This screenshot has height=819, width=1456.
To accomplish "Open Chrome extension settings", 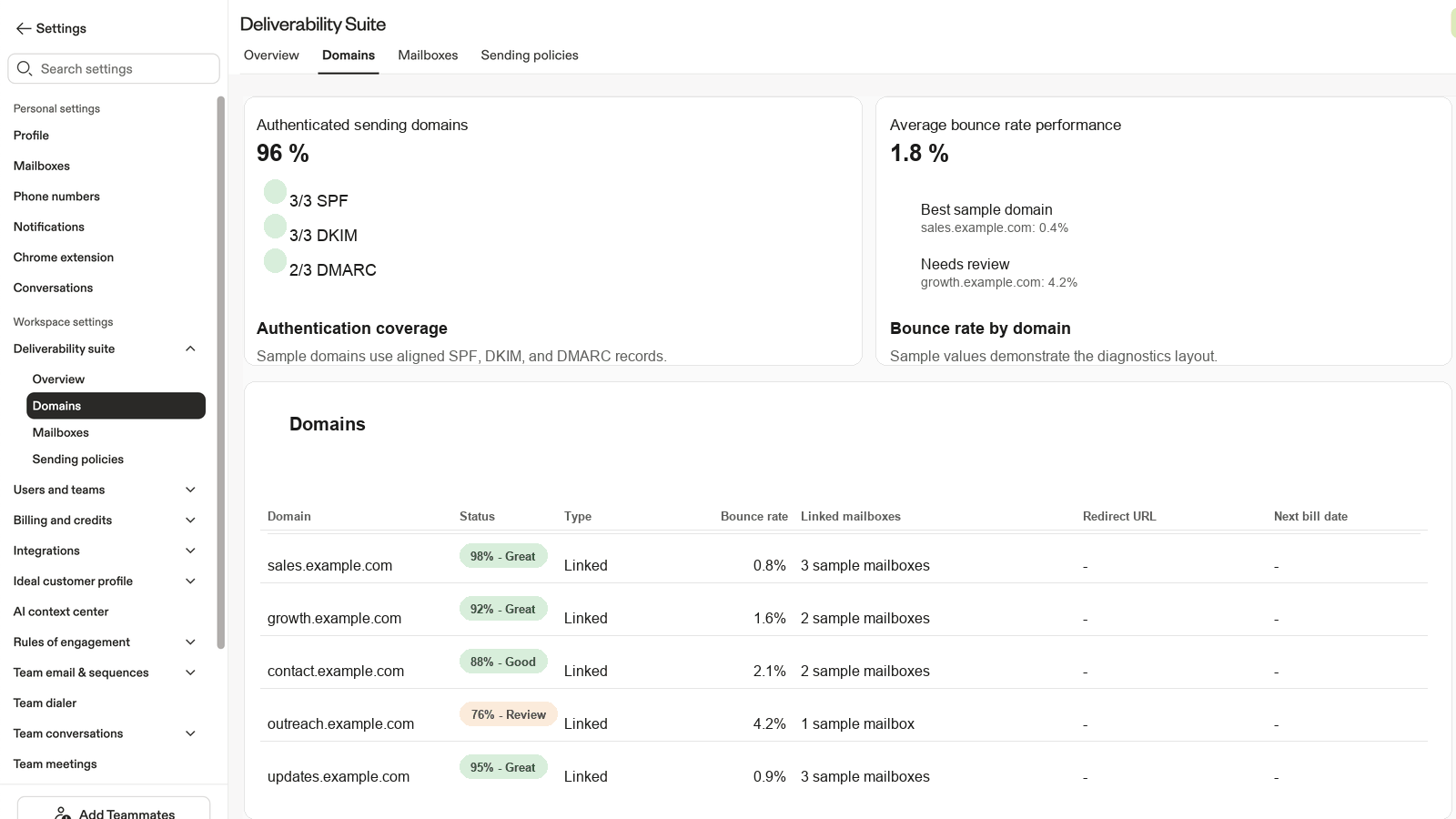I will (x=64, y=258).
